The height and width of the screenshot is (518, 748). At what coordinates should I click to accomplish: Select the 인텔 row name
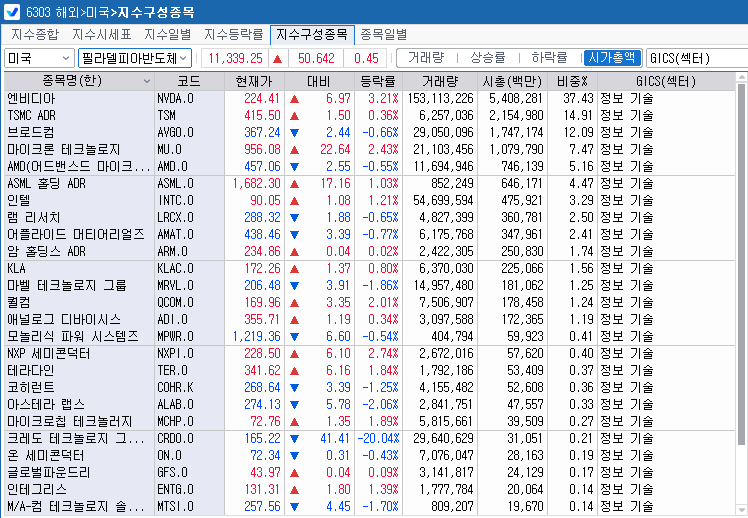19,201
